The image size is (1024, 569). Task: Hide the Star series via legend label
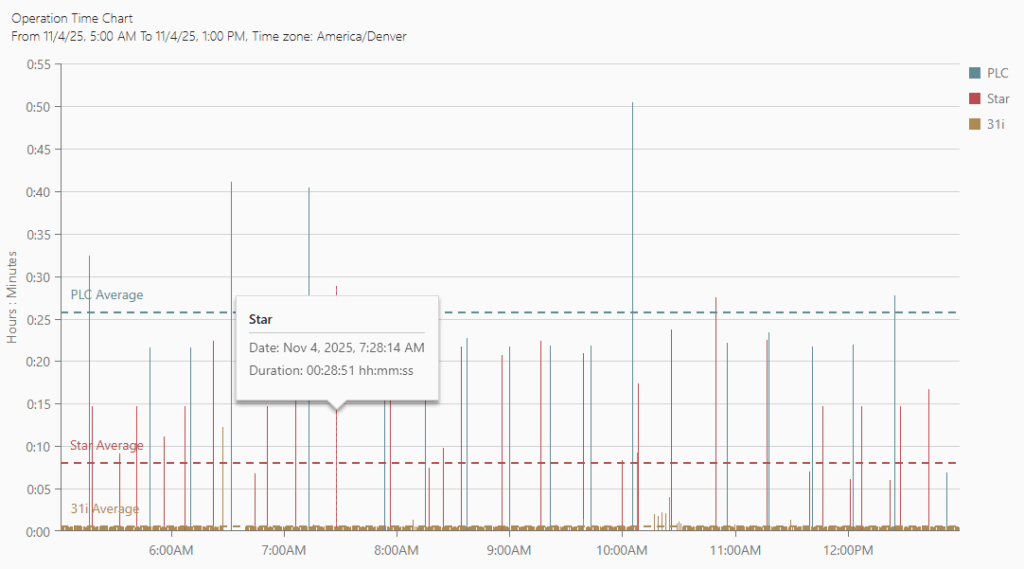tap(997, 98)
